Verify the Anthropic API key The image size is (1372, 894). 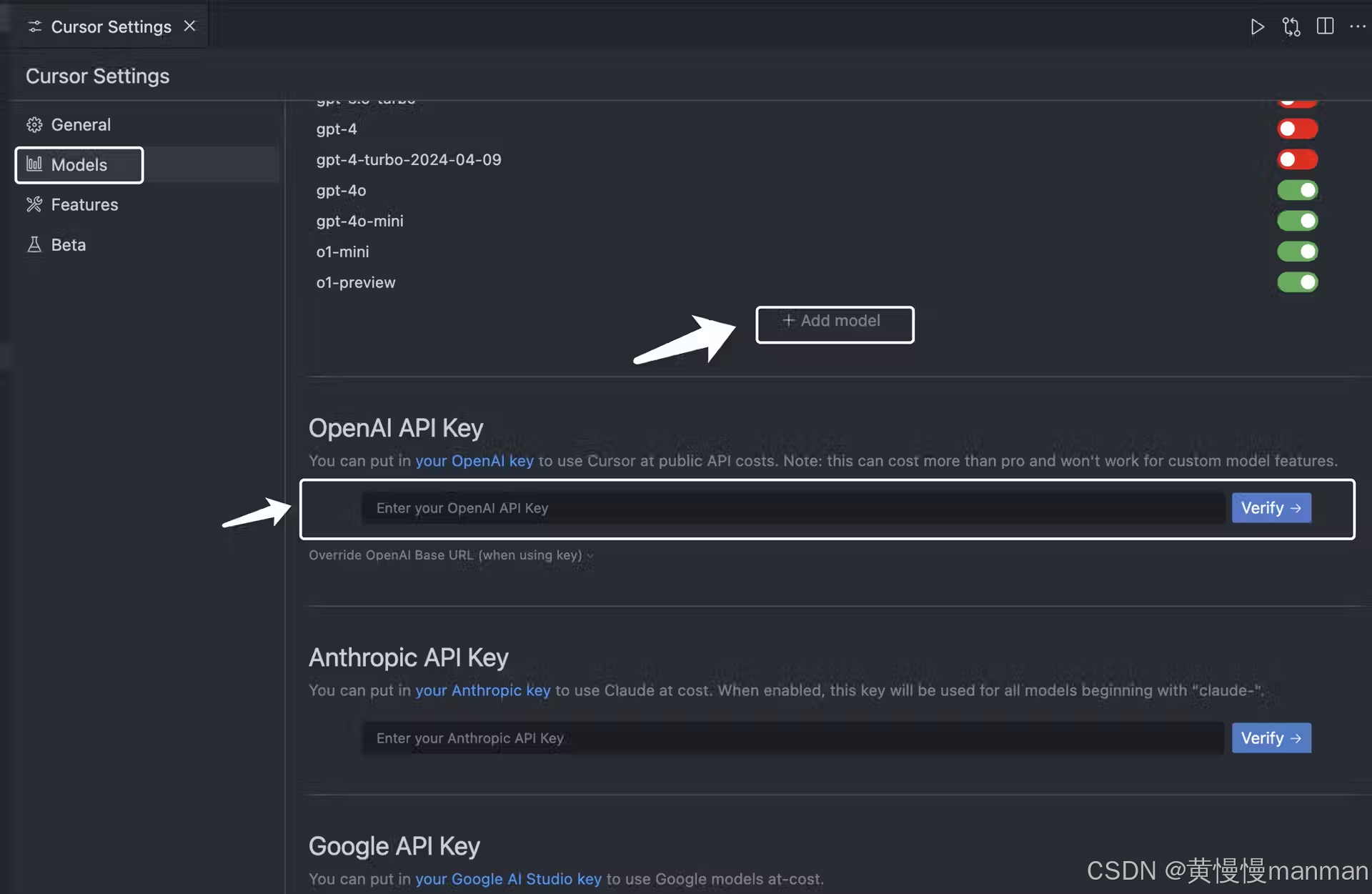(x=1271, y=738)
